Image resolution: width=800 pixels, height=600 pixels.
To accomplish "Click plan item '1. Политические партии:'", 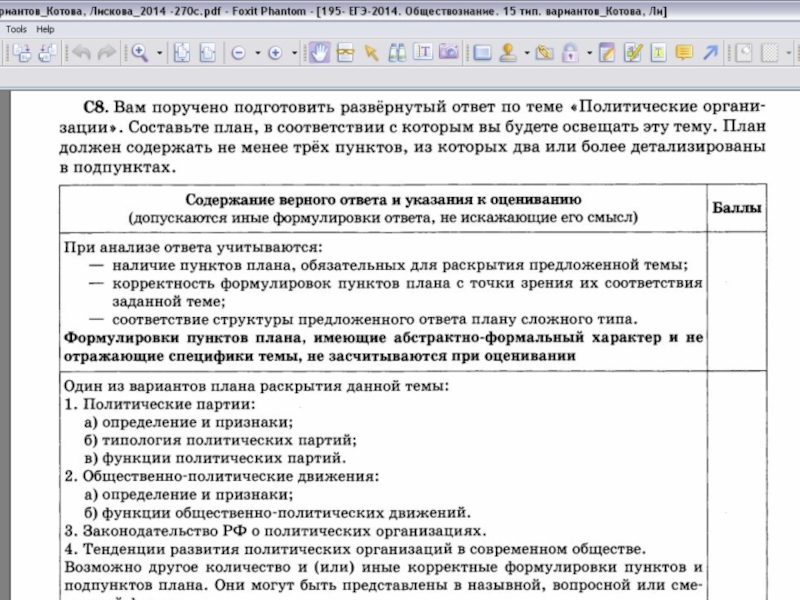I will point(160,404).
